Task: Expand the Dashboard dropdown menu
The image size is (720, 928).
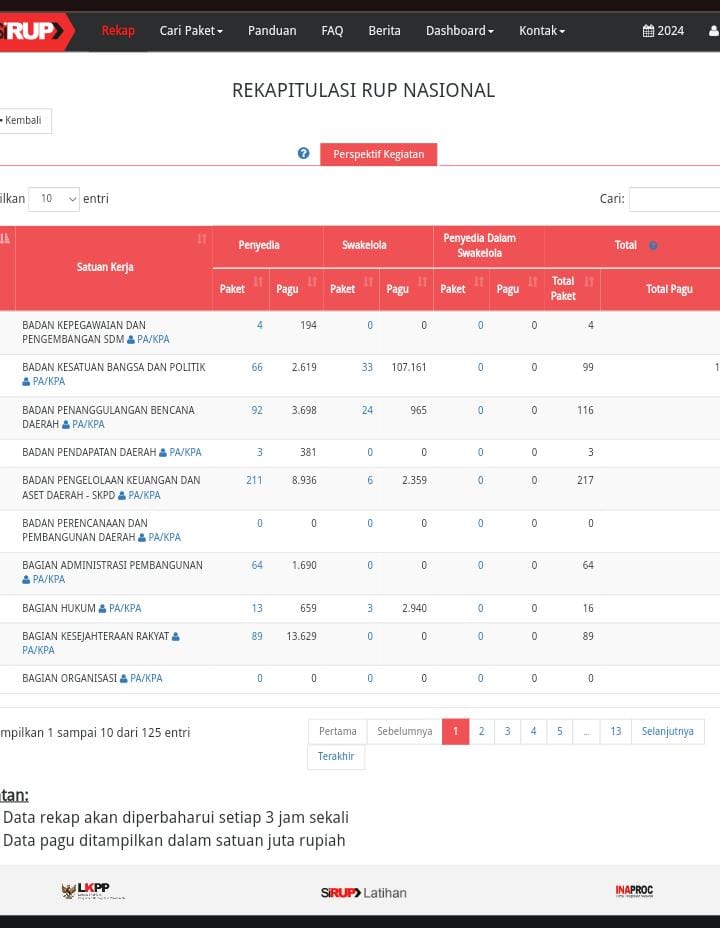Action: pos(459,31)
